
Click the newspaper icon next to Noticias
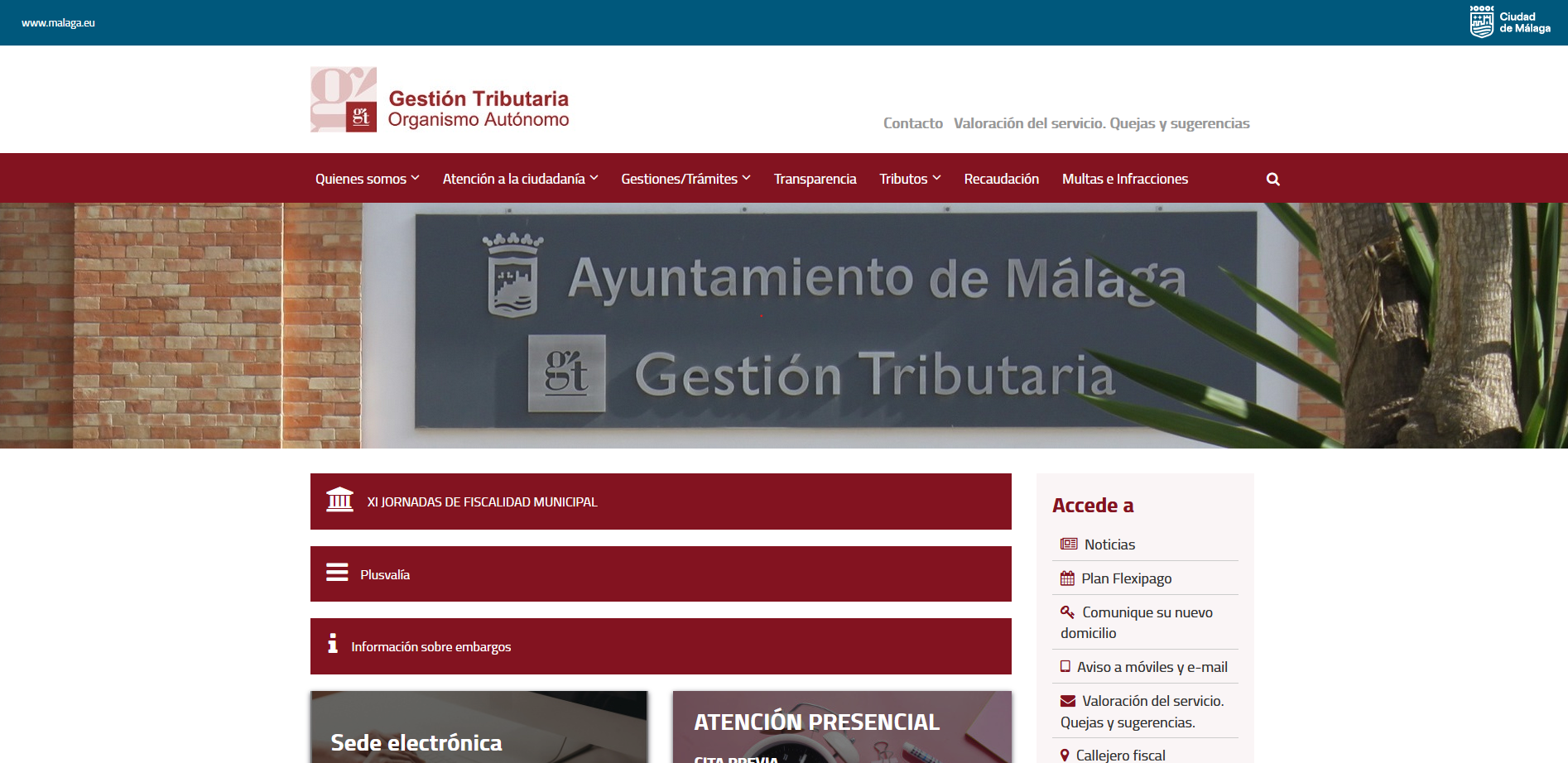coord(1069,544)
